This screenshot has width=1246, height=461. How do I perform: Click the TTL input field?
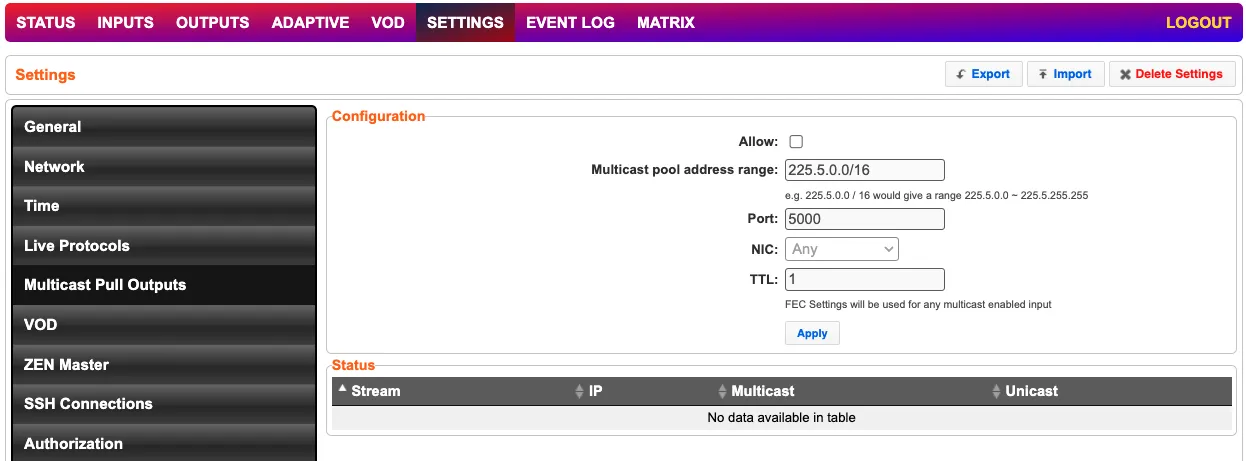point(865,279)
